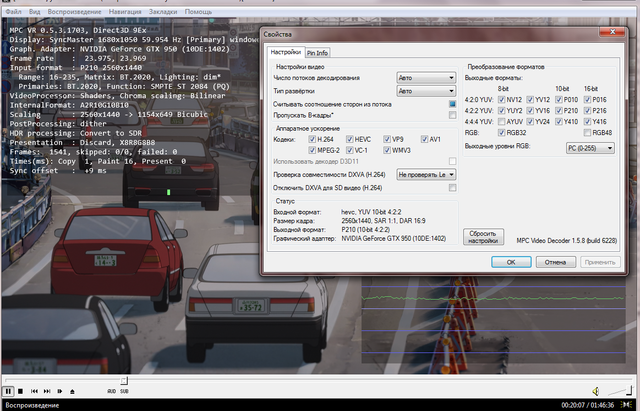Toggle the P210 output format
This screenshot has height=411, width=640.
point(559,111)
